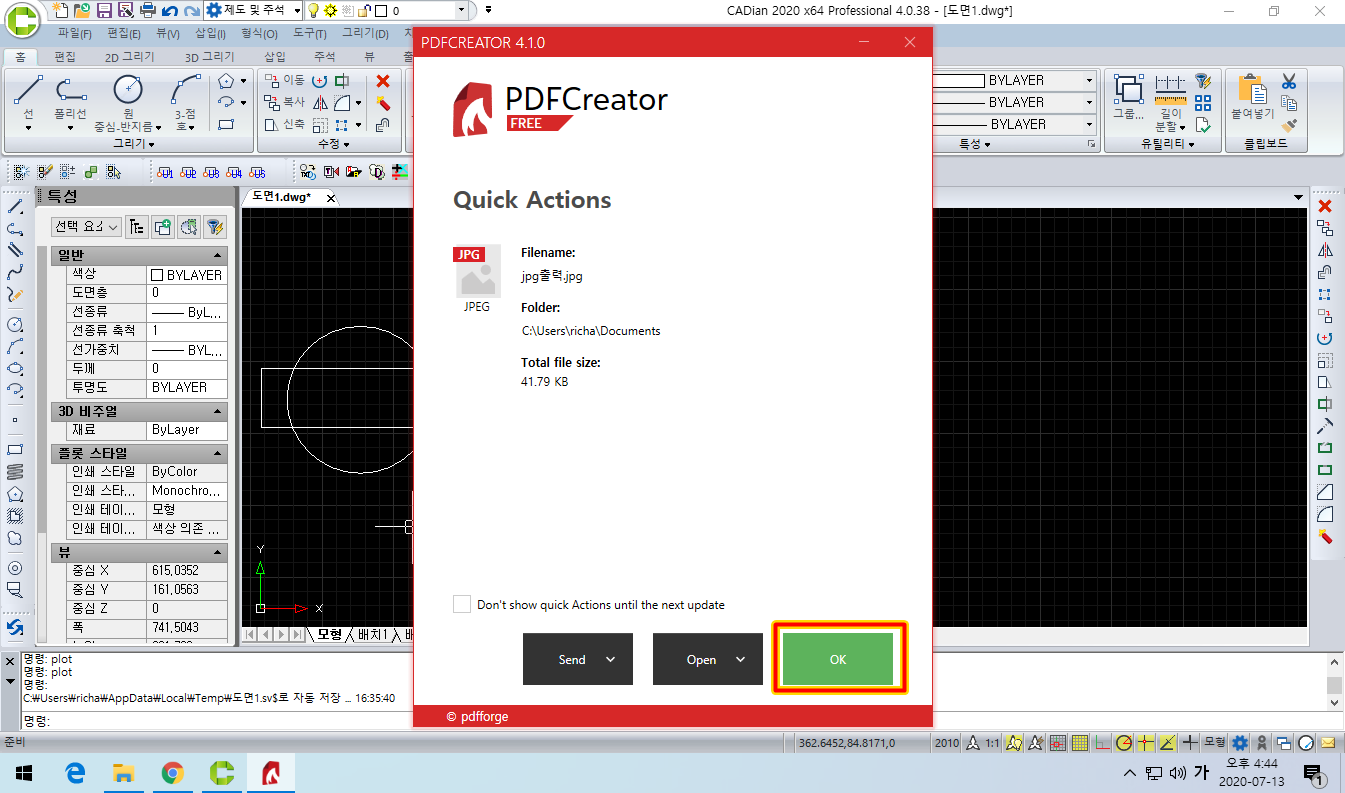Click the Copy (복사) tool in Modify panel

[x=284, y=102]
